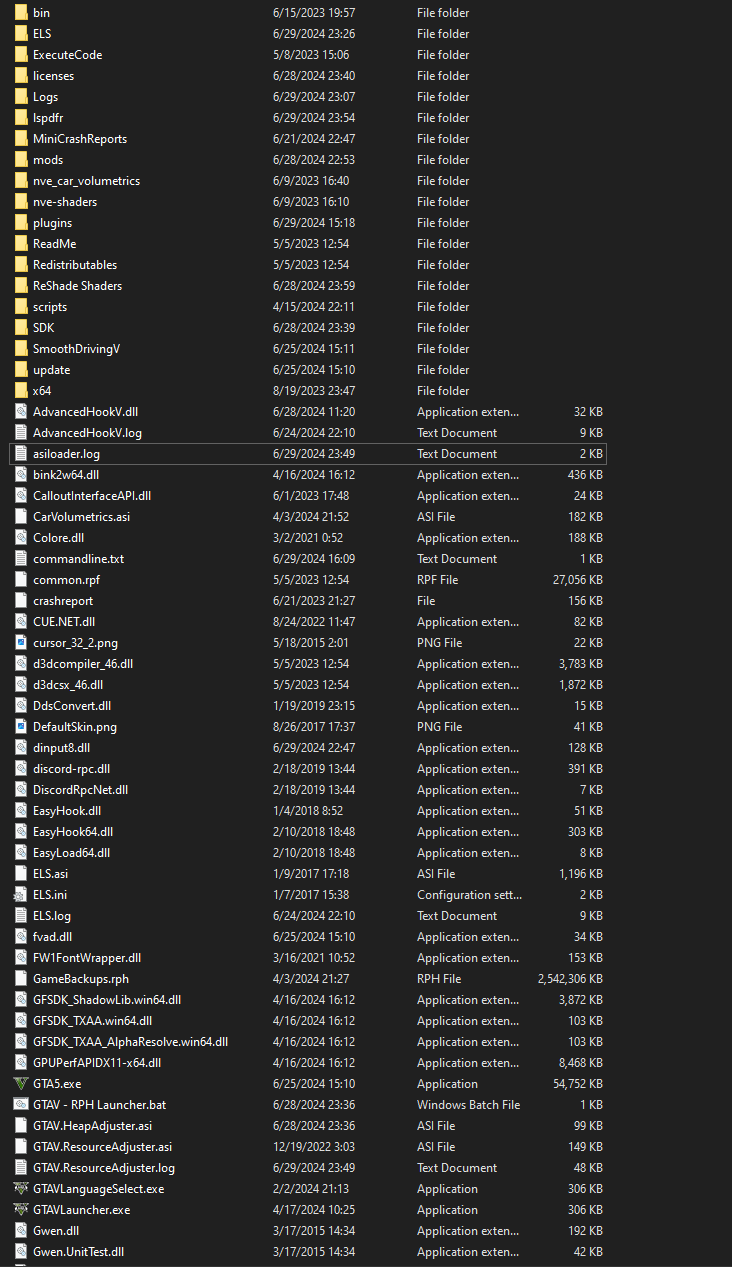Click the ReadMe folder name
This screenshot has height=1267, width=732.
pyautogui.click(x=55, y=244)
